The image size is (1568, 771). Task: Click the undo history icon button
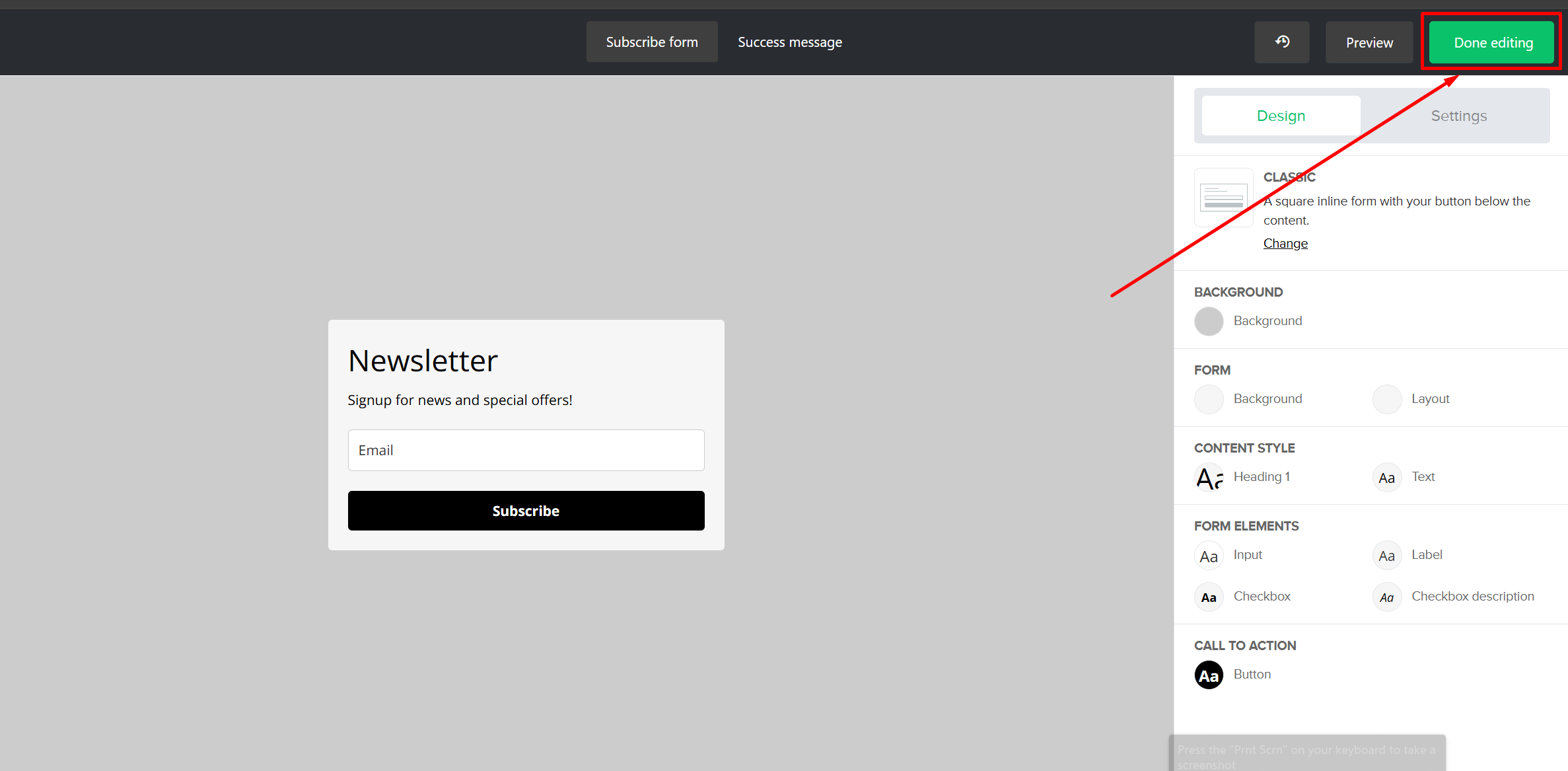[x=1281, y=42]
